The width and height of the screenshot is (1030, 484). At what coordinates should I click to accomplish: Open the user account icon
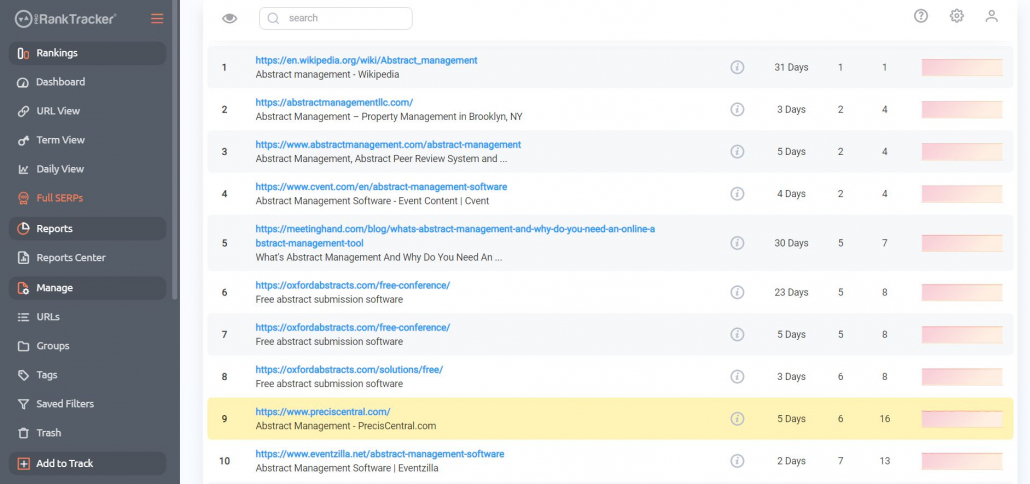tap(992, 16)
